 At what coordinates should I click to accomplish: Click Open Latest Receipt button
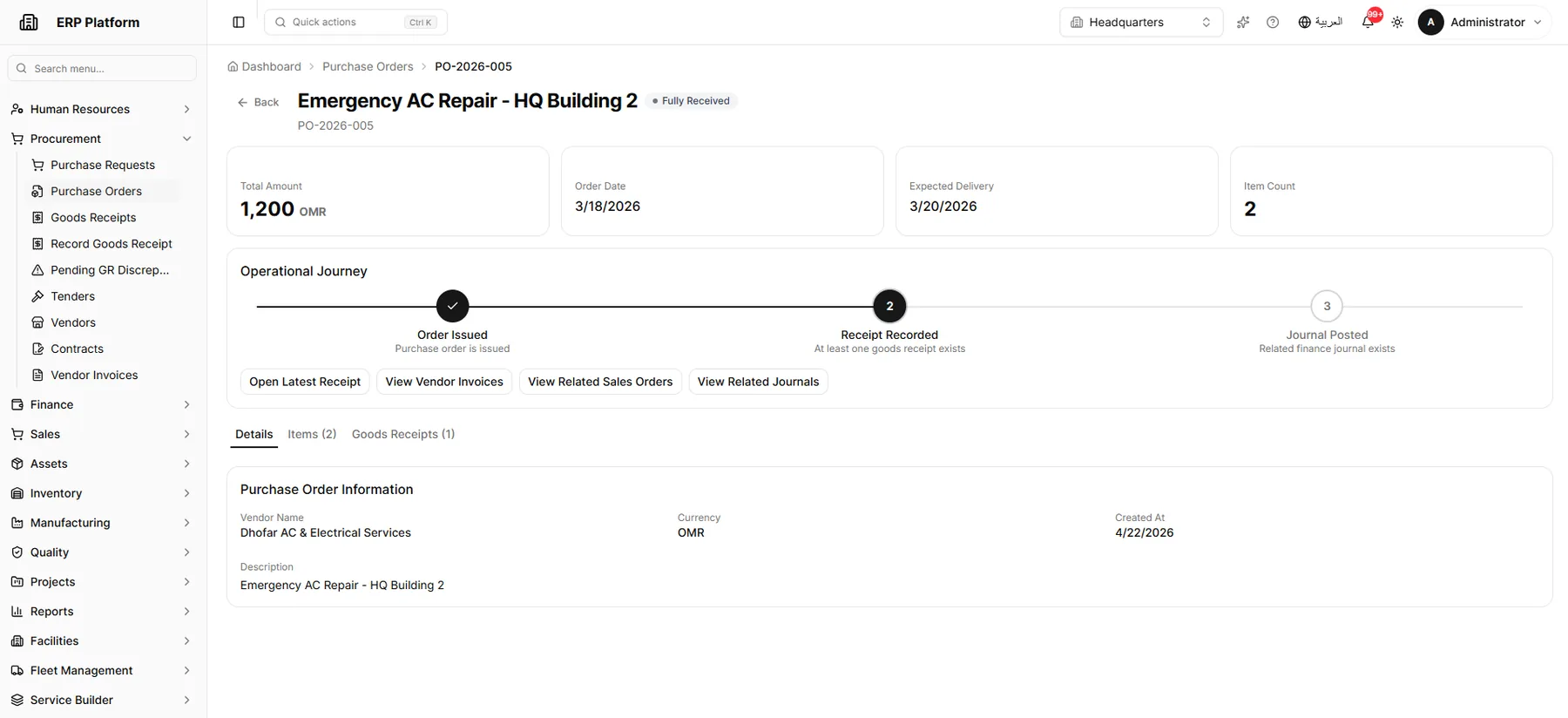[x=305, y=382]
